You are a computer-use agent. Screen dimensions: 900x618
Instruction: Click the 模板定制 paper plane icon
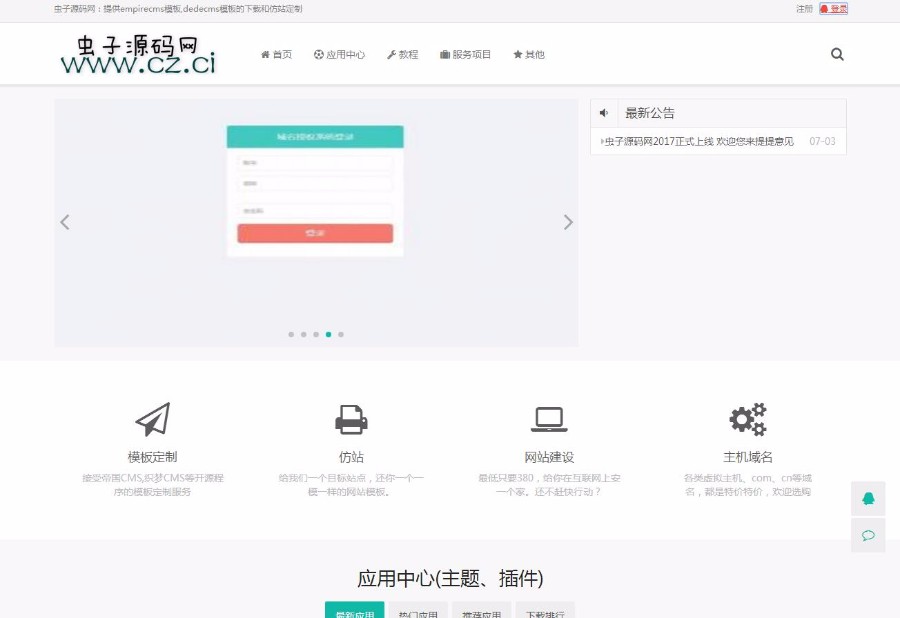coord(152,419)
